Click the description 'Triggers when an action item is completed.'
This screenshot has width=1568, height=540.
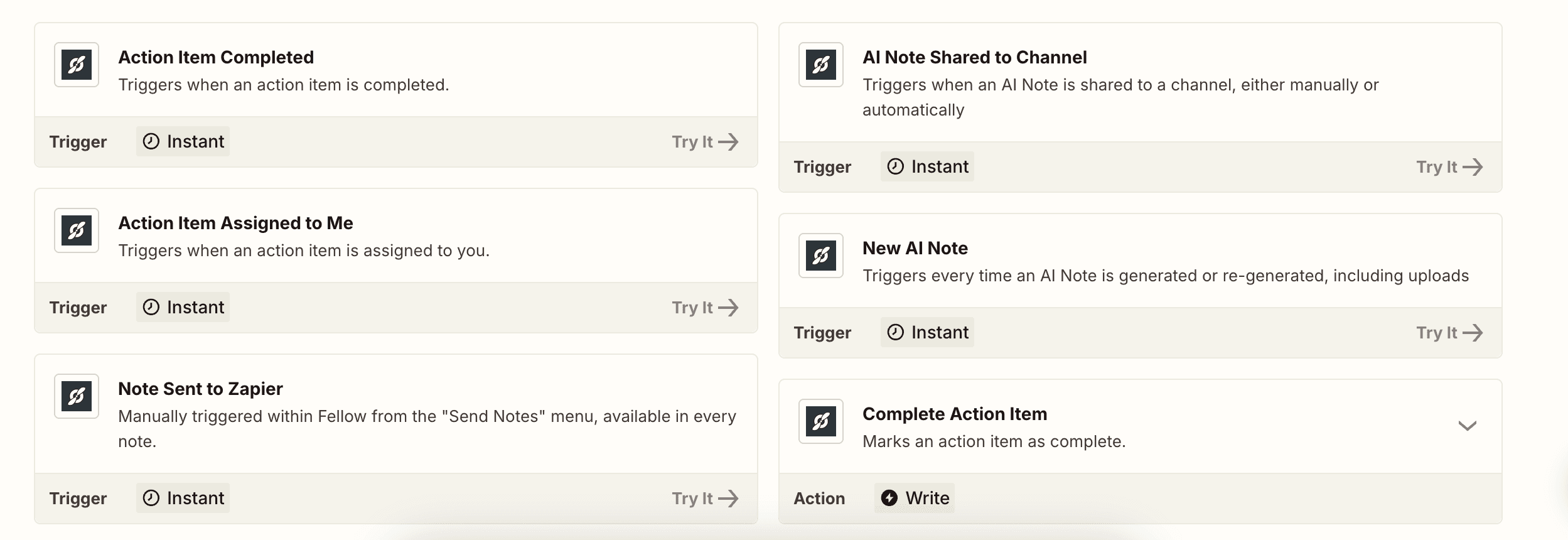284,85
